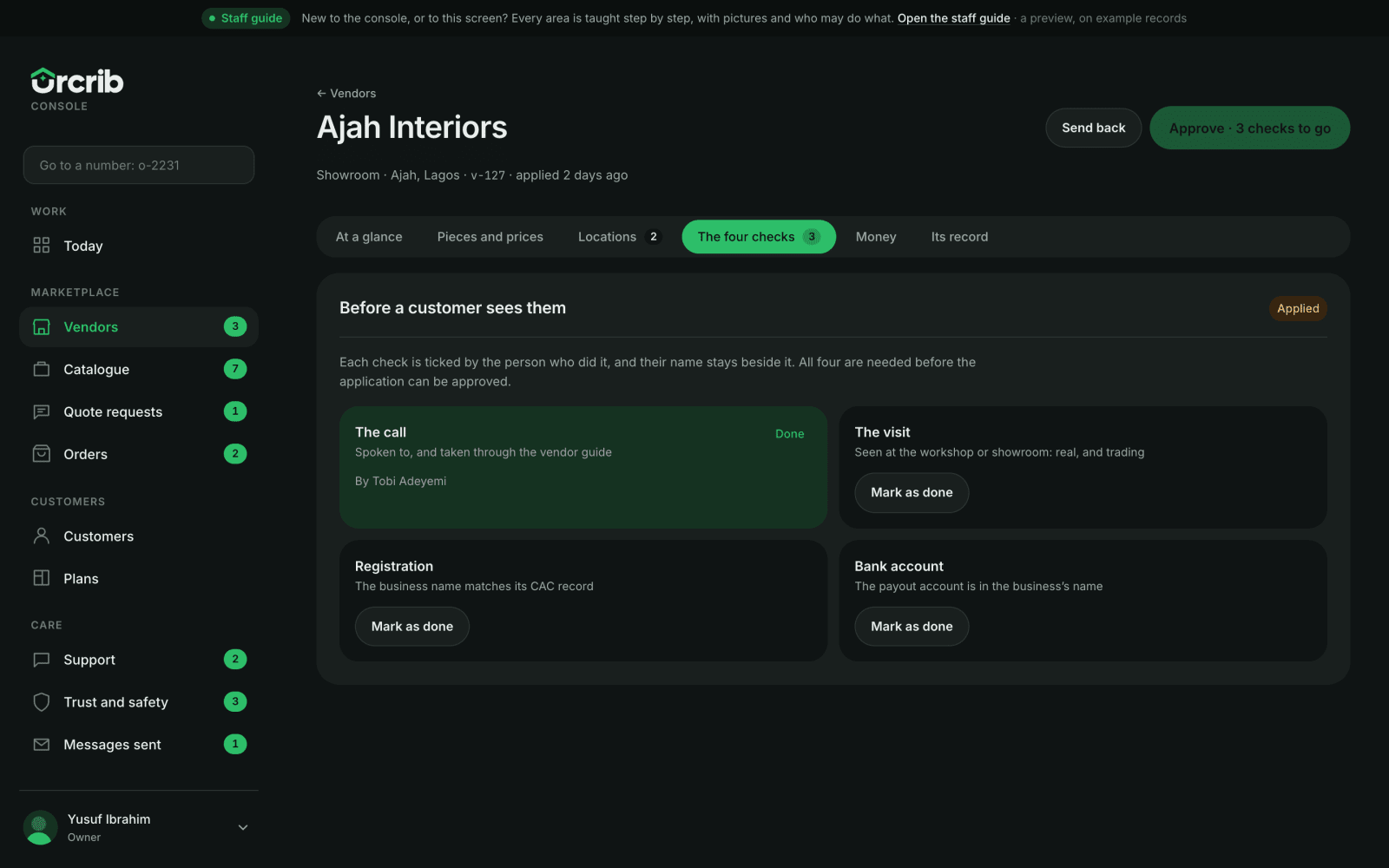Click the Support speech bubble icon

tap(41, 660)
